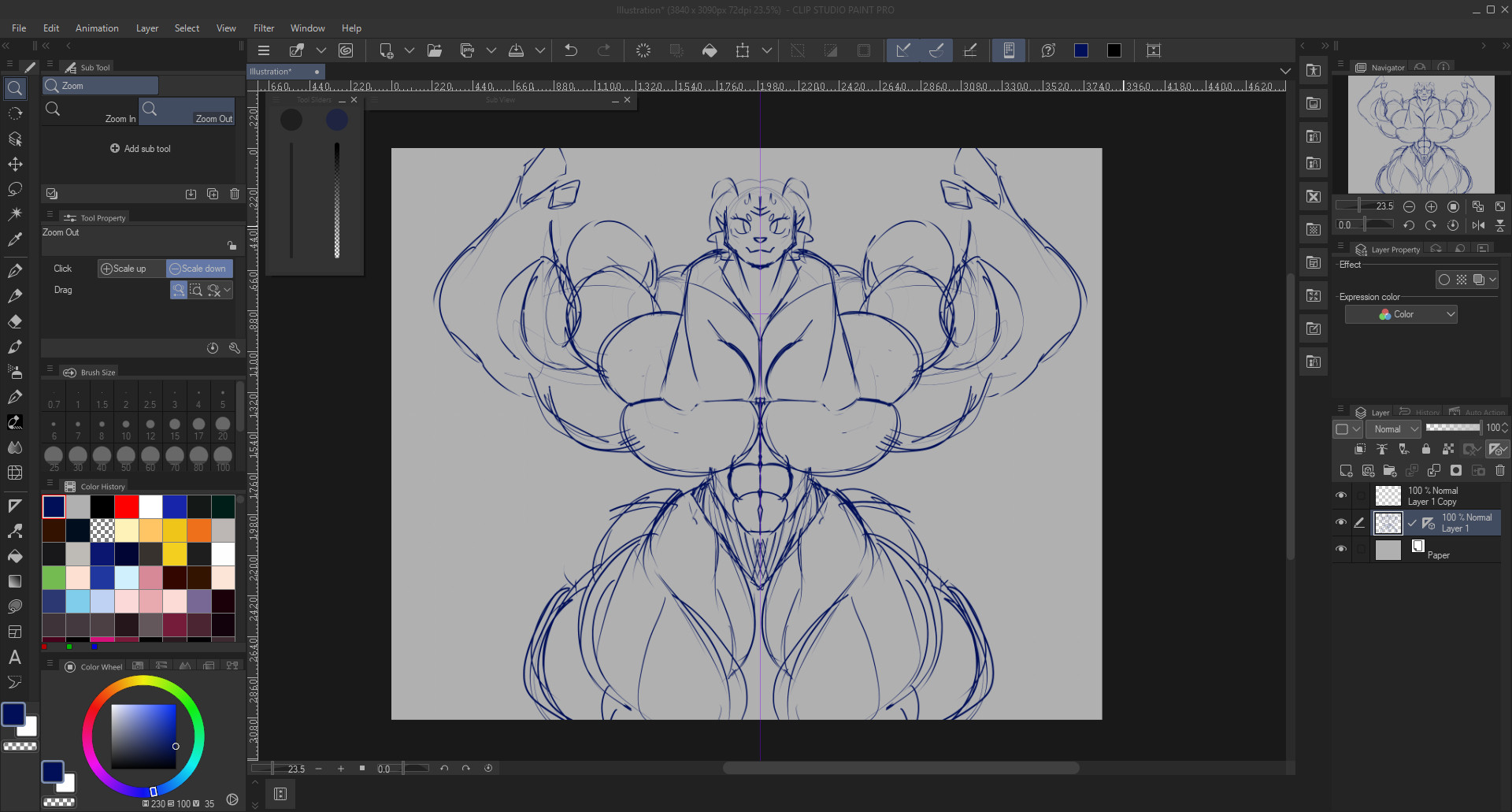
Task: Open the File menu
Action: [19, 28]
